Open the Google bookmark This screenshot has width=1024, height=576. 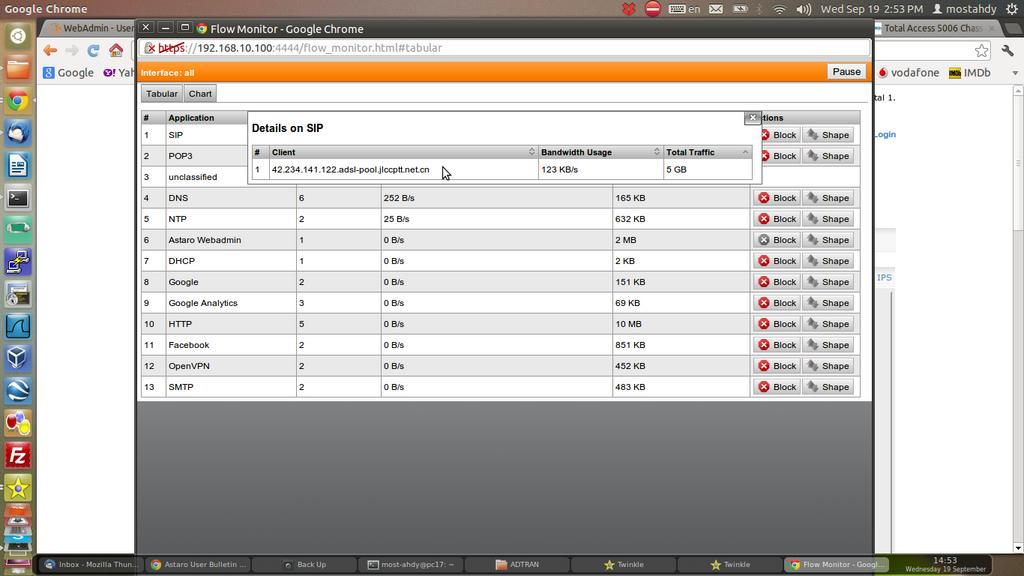[69, 72]
